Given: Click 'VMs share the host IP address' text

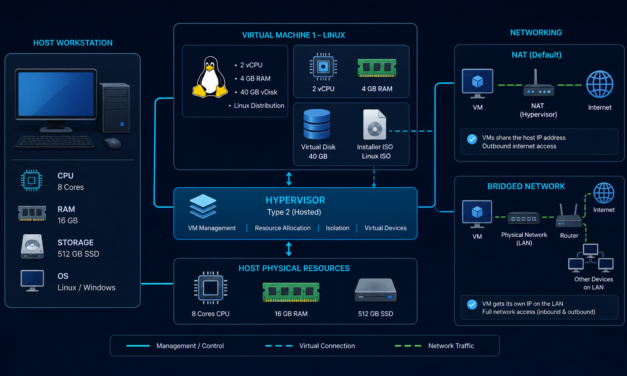Looking at the screenshot, I should click(523, 138).
